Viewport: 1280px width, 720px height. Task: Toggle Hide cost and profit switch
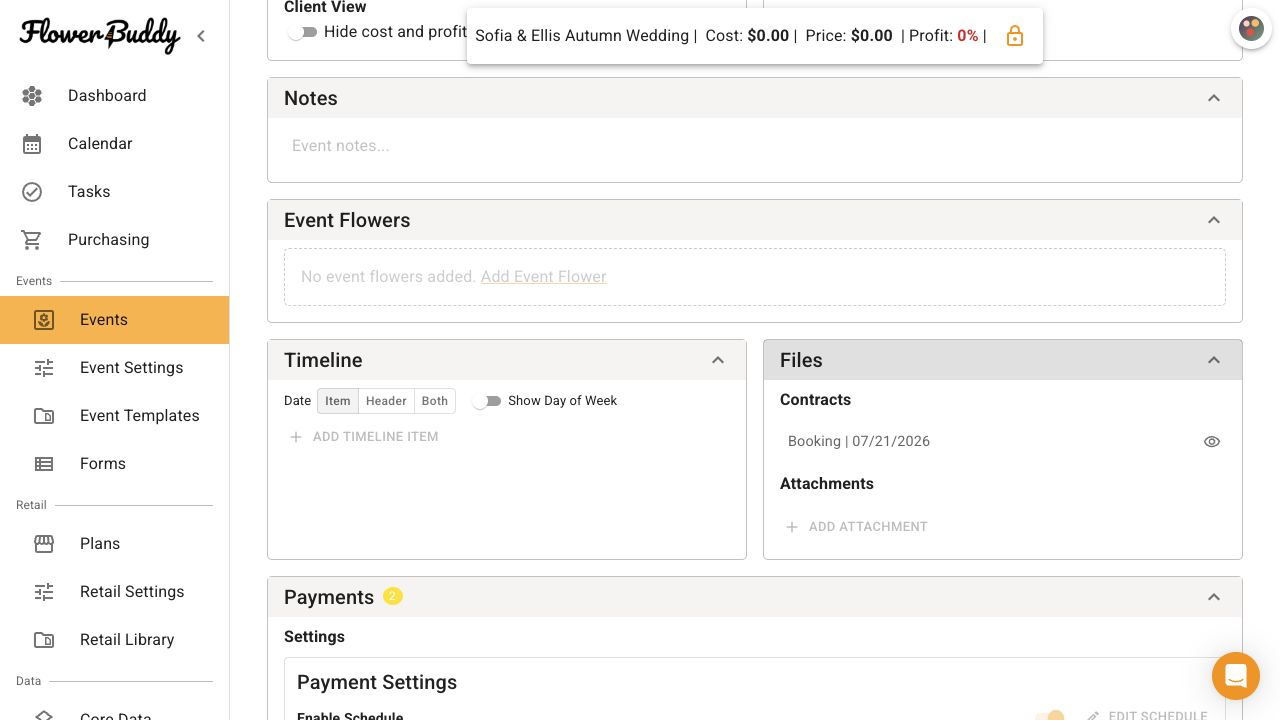coord(302,32)
